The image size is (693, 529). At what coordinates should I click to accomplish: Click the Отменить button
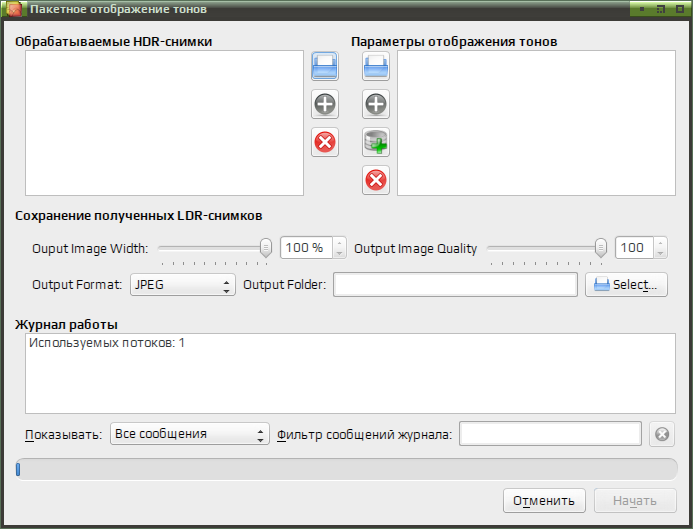click(544, 501)
